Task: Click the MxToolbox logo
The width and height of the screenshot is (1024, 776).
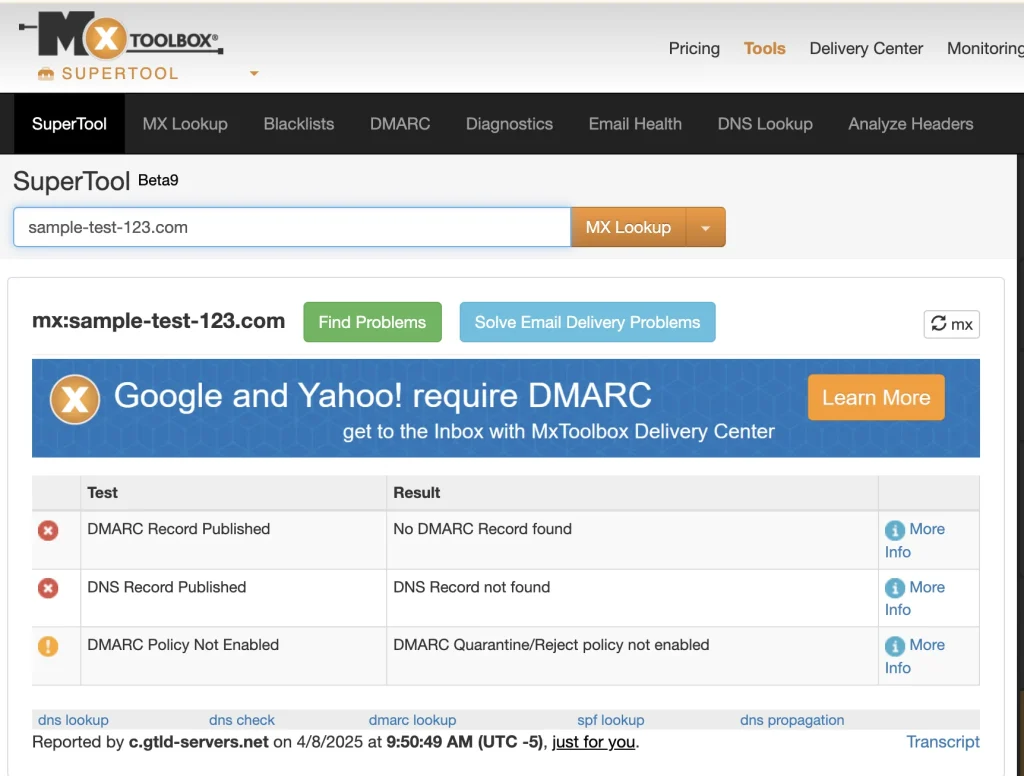Action: coord(121,34)
